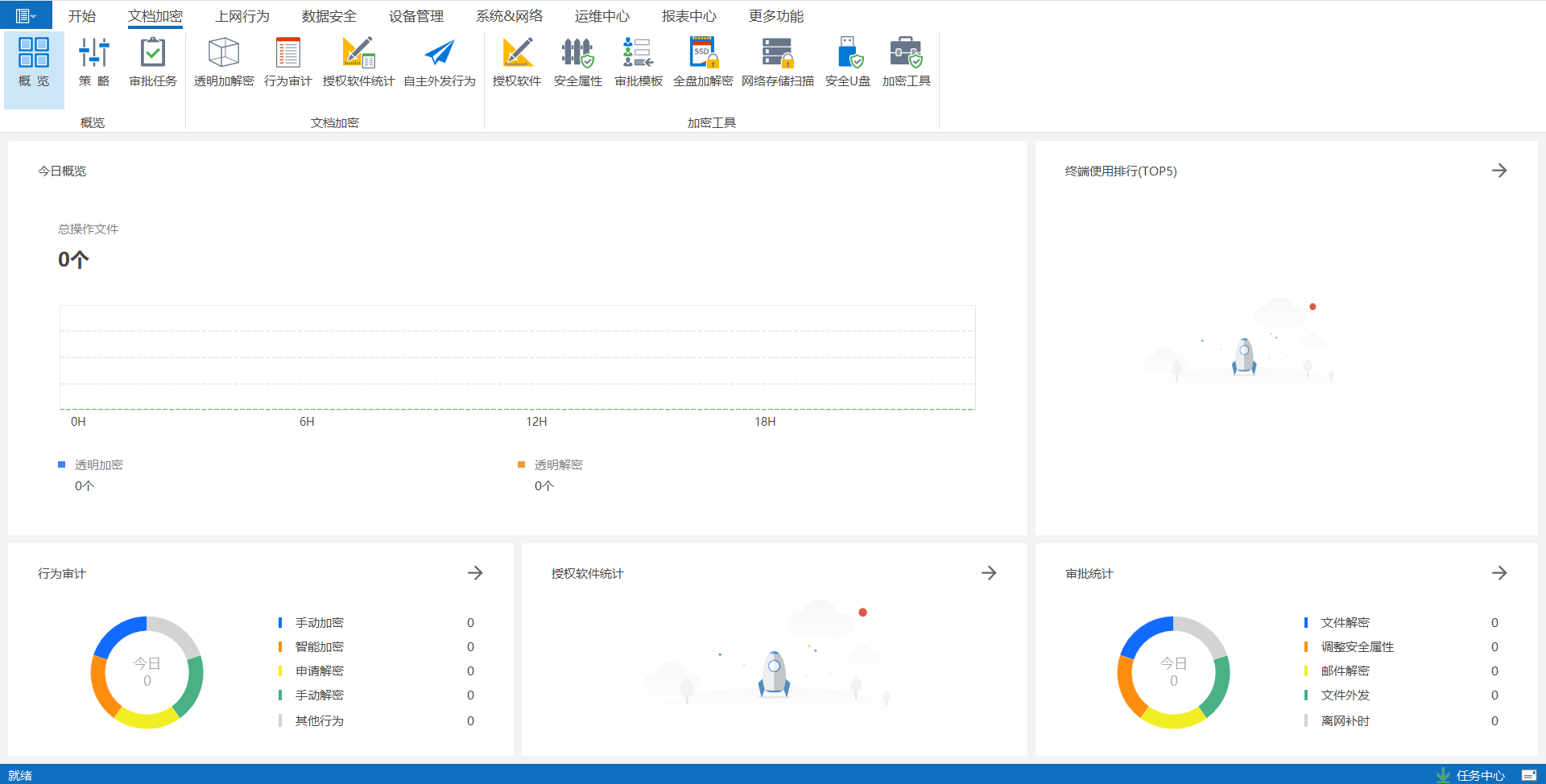Expand the 审批统计 panel arrow
Viewport: 1546px width, 784px height.
pos(1498,573)
